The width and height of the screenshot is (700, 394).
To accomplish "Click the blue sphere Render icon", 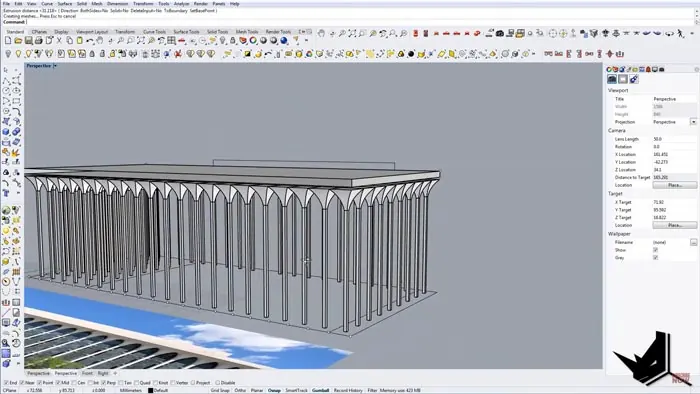I will pyautogui.click(x=284, y=41).
